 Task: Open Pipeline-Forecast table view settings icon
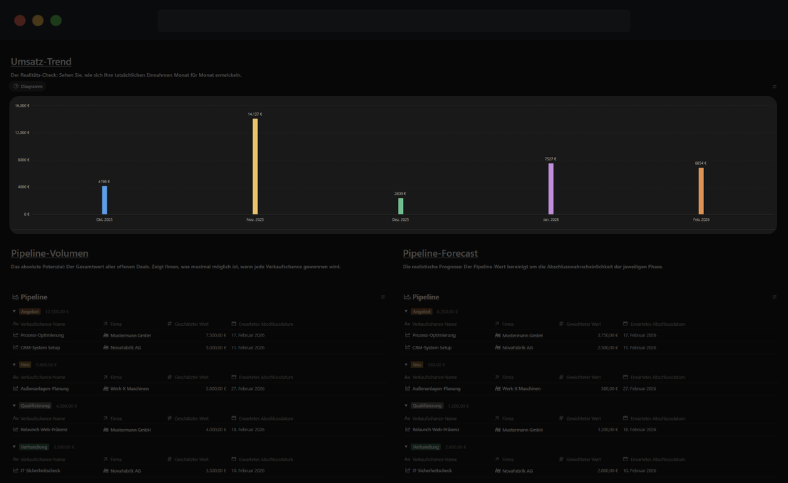click(x=774, y=297)
